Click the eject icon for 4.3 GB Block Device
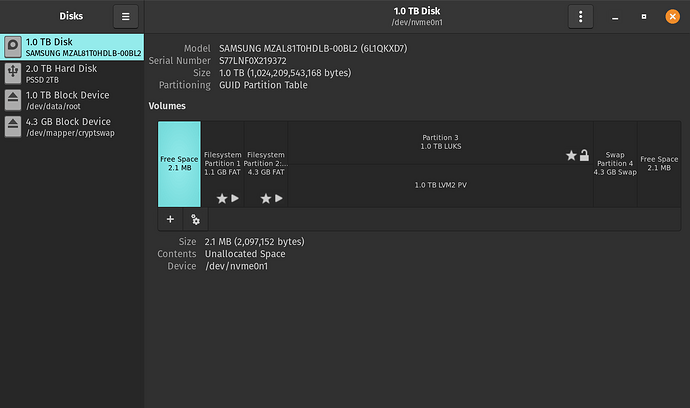Screen dimensions: 690x408 click(x=13, y=126)
